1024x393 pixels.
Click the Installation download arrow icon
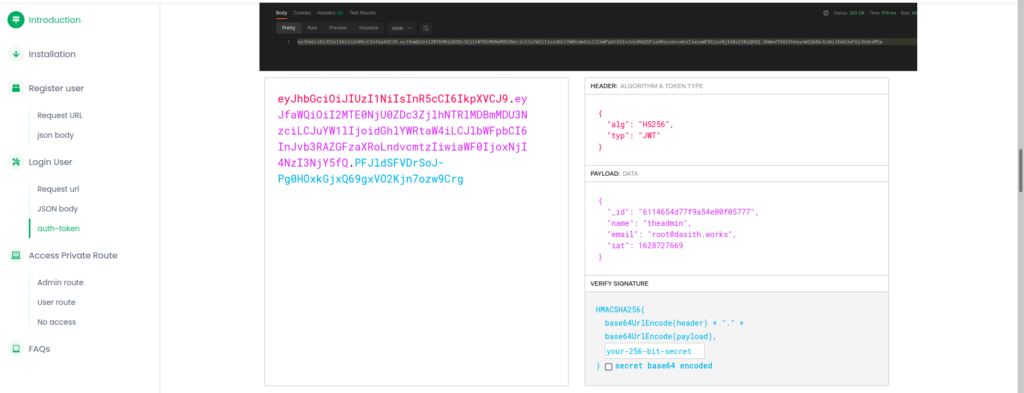[16, 54]
